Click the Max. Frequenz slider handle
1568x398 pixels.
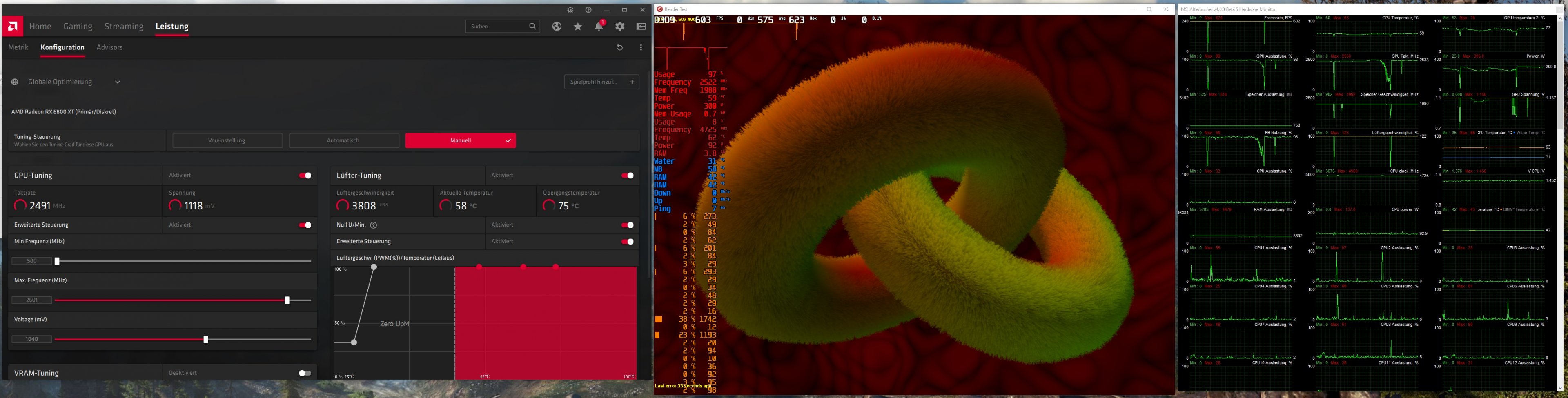tap(287, 300)
